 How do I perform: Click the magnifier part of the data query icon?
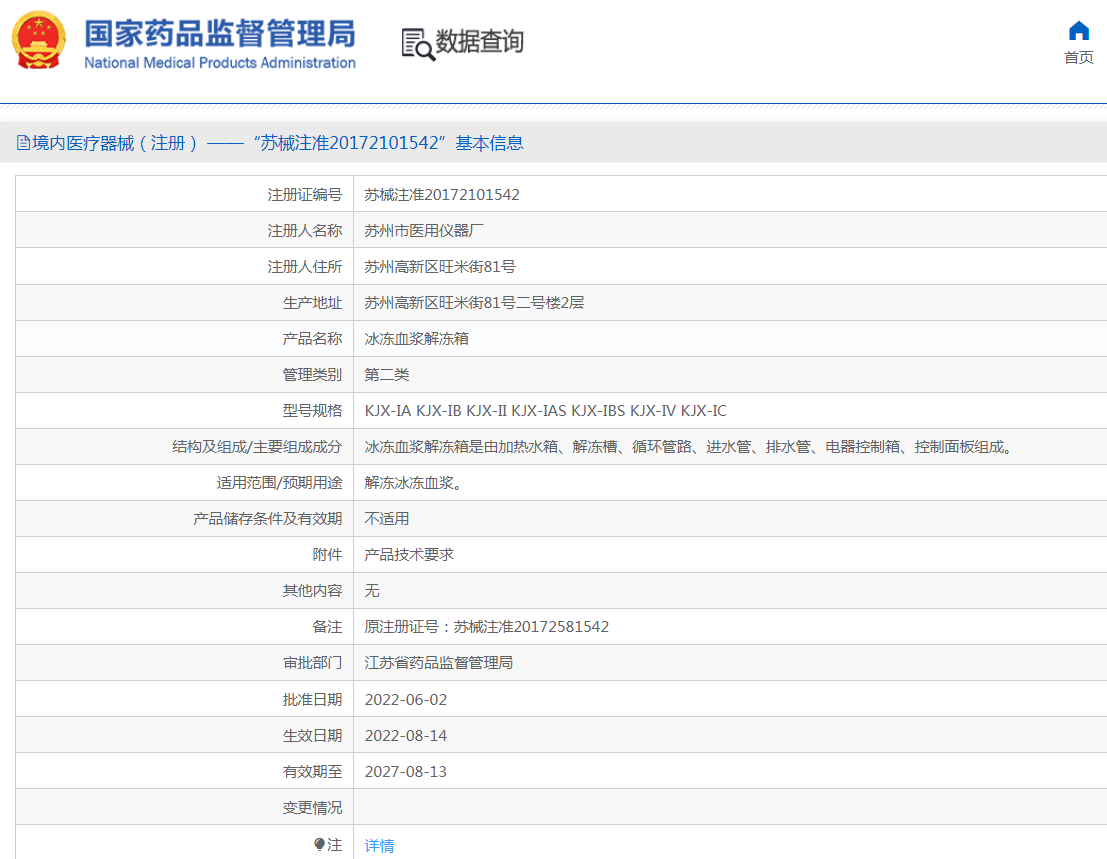pos(423,52)
